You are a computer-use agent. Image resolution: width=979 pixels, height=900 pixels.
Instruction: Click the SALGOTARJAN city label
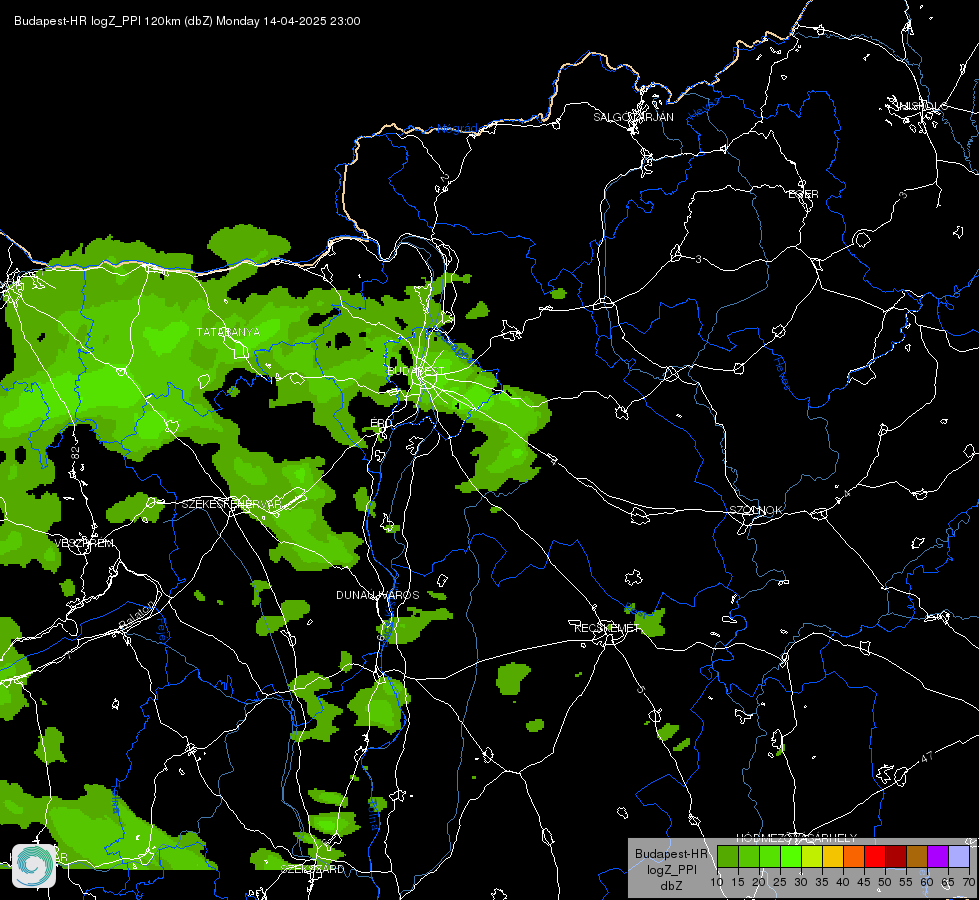(x=633, y=117)
